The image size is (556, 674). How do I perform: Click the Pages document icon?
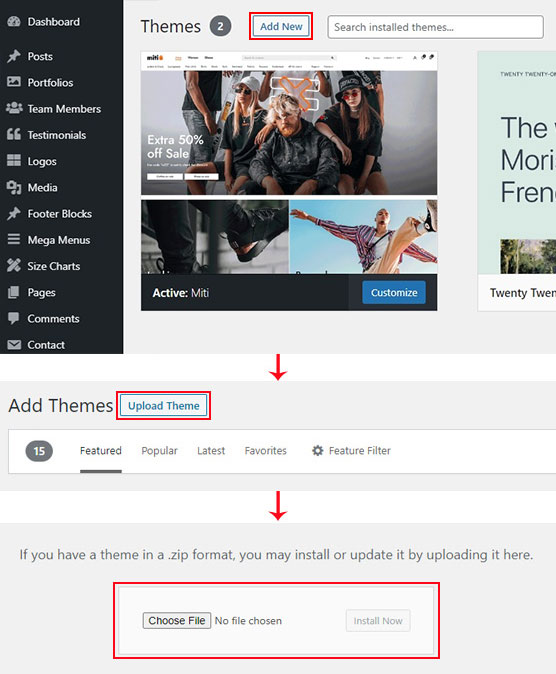coord(14,292)
